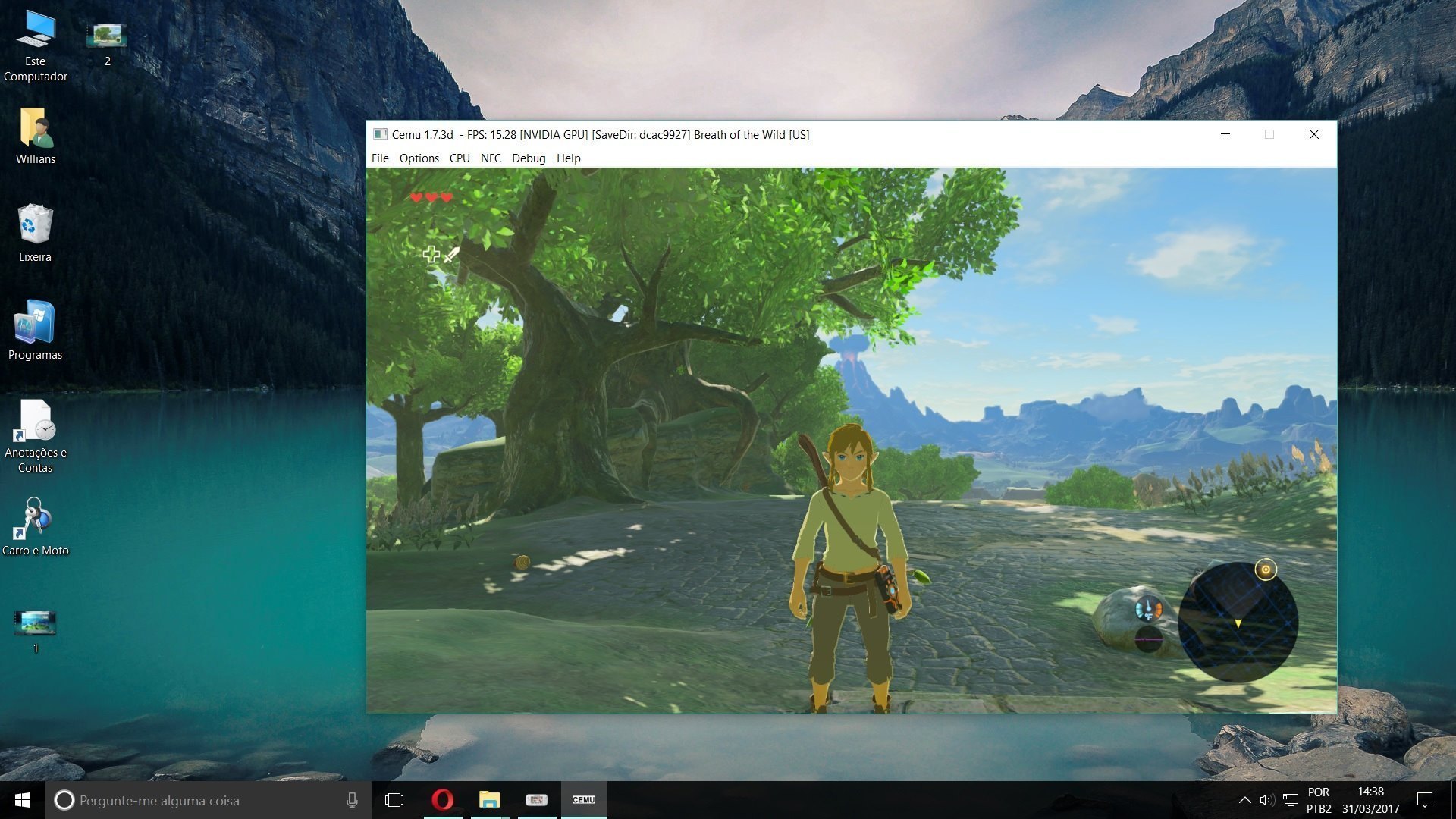Image resolution: width=1456 pixels, height=819 pixels.
Task: Click the Cortana microphone icon
Action: (x=352, y=800)
